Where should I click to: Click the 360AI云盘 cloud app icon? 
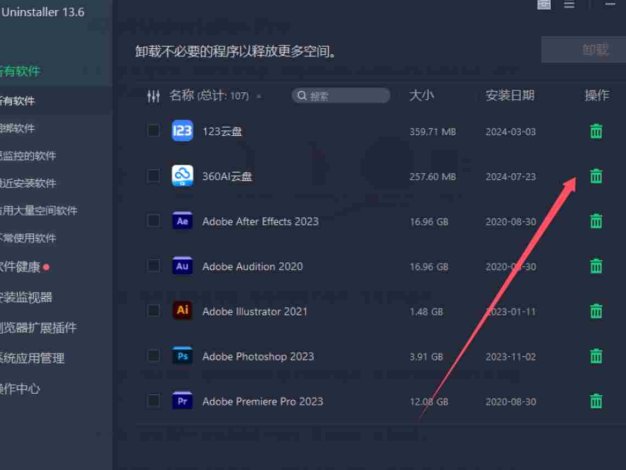tap(182, 175)
